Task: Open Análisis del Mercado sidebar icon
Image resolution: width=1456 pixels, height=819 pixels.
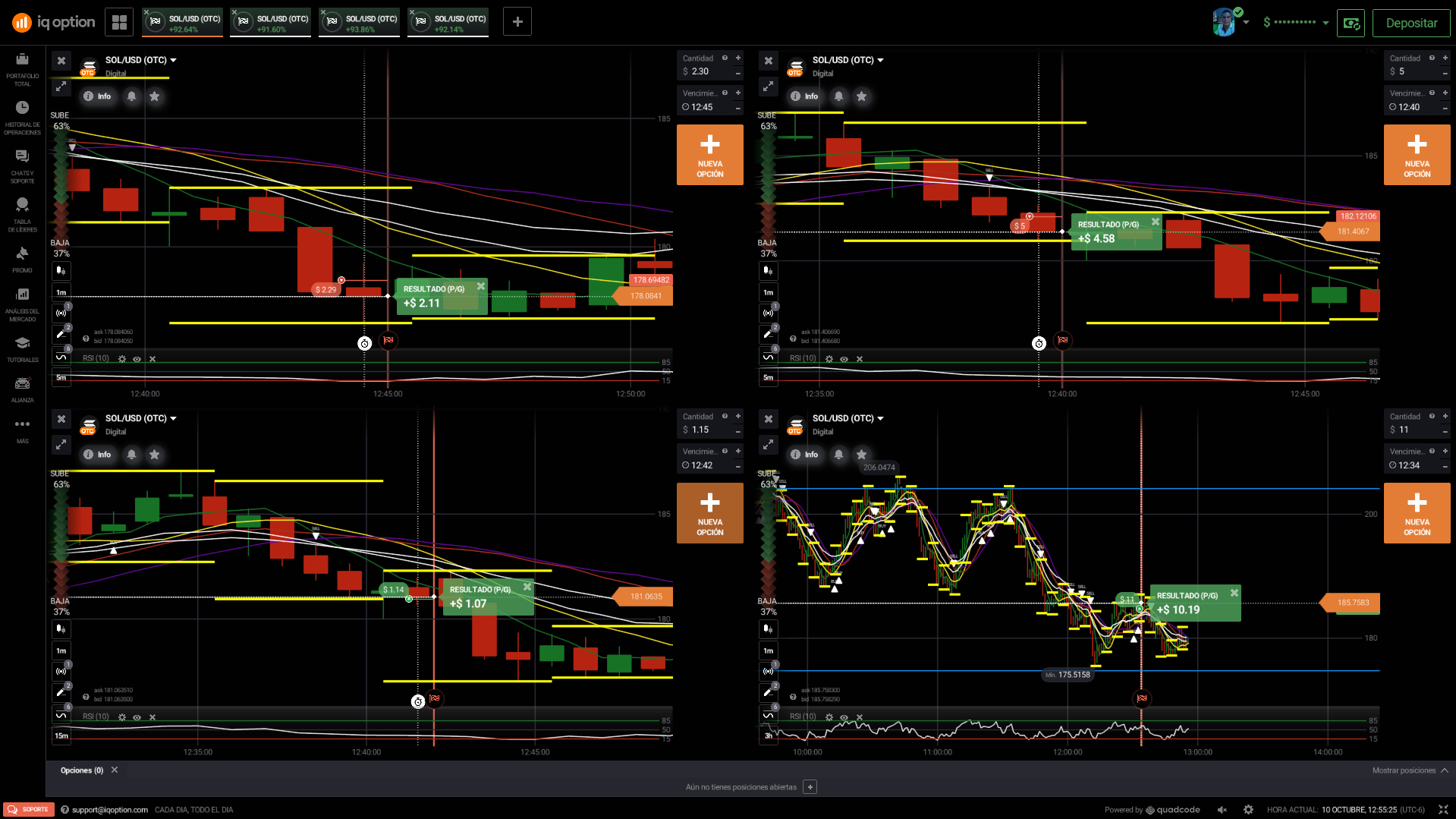Action: click(x=22, y=301)
